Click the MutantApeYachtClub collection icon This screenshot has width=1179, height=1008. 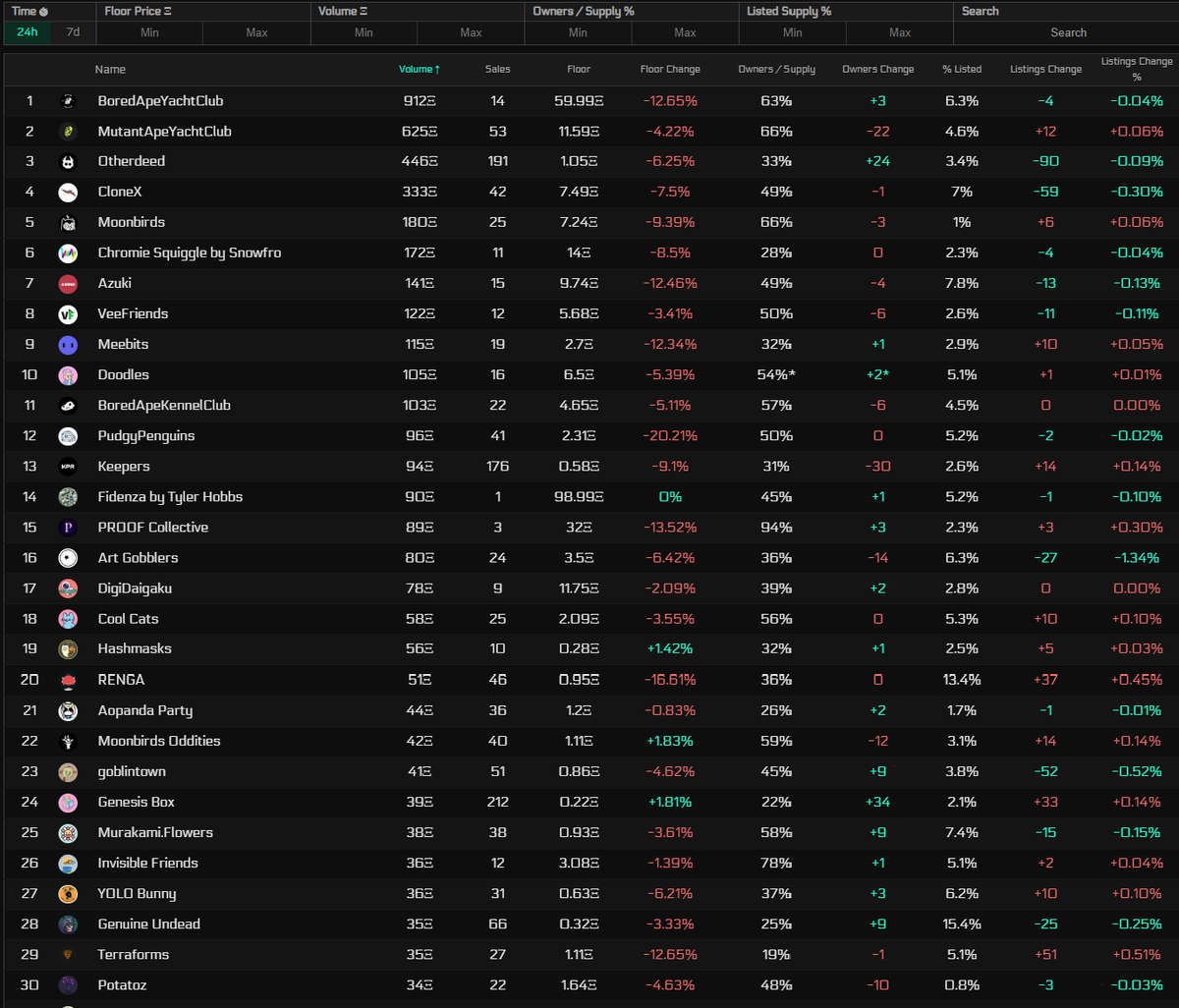pyautogui.click(x=68, y=131)
